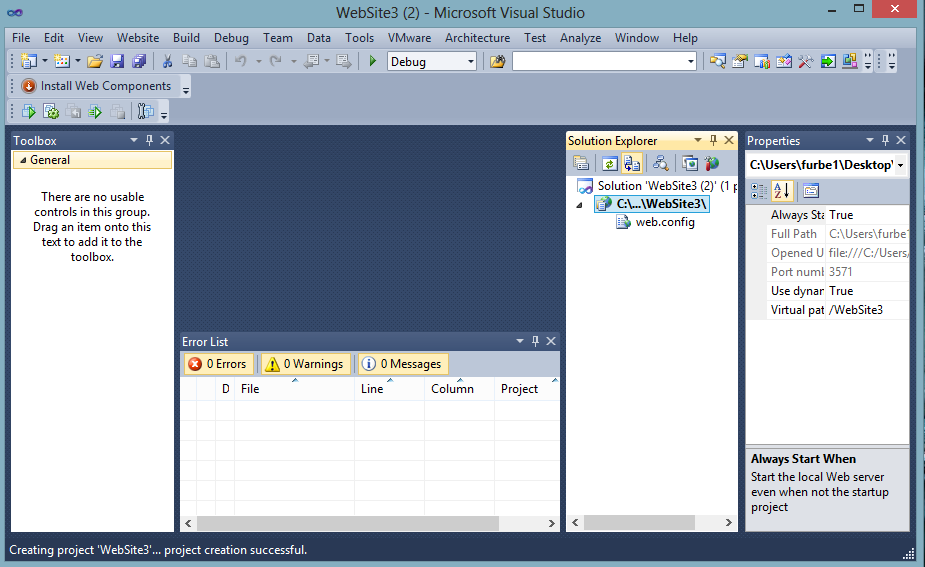Screen dimensions: 925x567
Task: Sort Error List by File column header
Action: [294, 389]
